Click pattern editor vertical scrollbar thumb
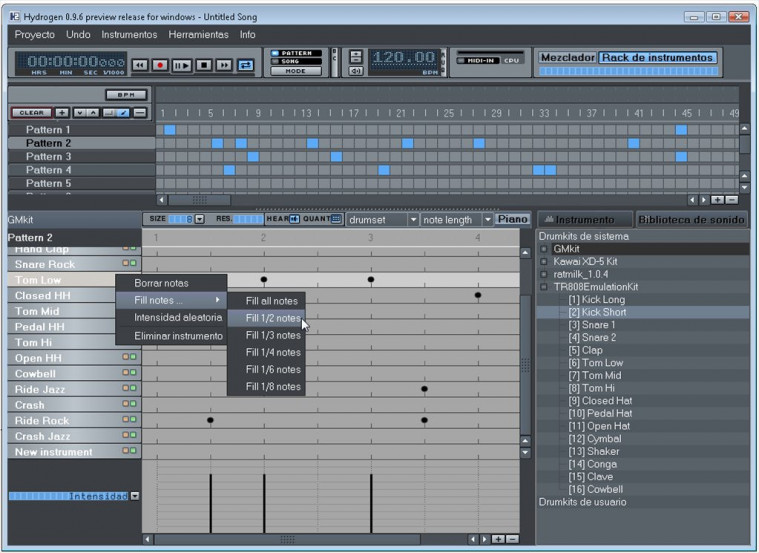The height and width of the screenshot is (553, 759). (526, 364)
